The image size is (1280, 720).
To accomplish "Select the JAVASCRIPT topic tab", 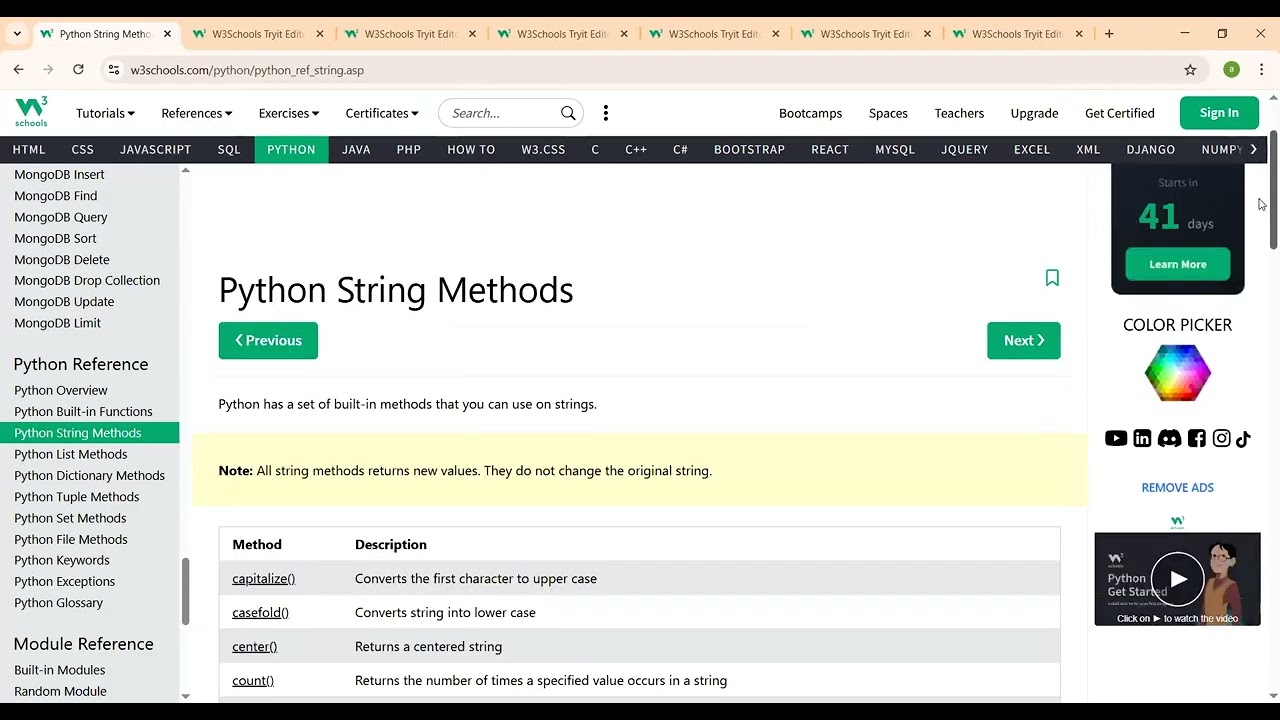I will coord(155,149).
